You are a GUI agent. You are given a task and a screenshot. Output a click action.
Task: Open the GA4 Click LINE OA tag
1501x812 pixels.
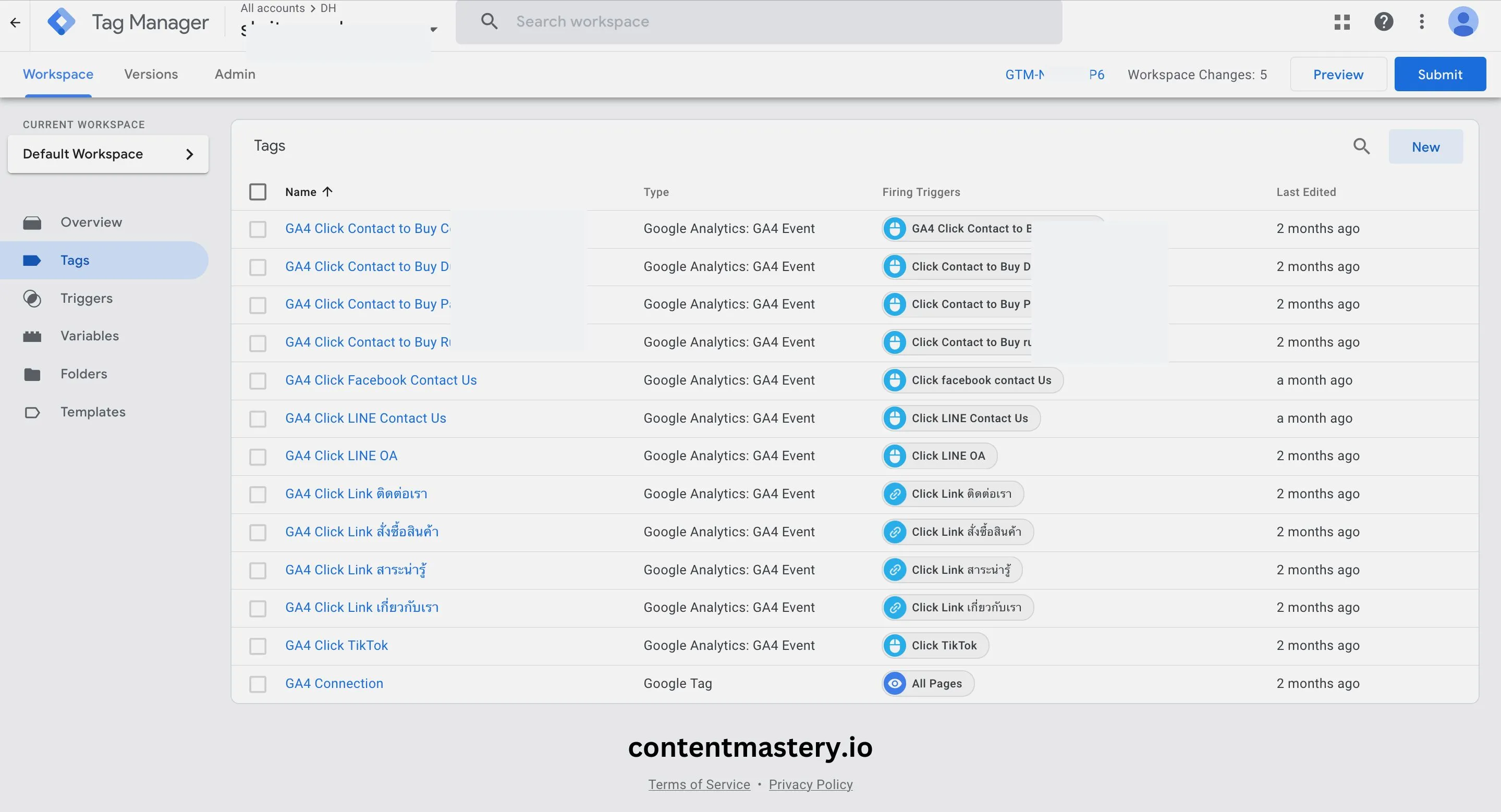tap(341, 456)
